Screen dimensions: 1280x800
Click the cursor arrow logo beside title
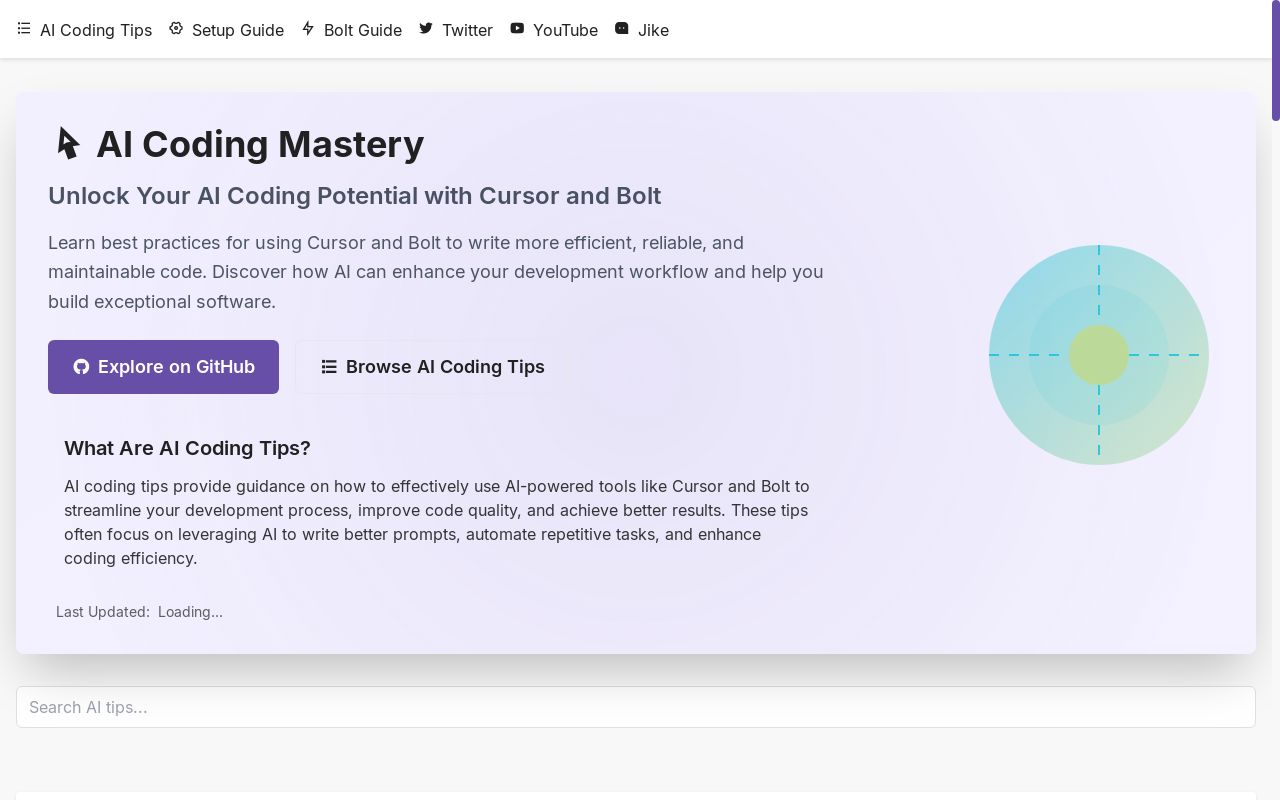(x=68, y=144)
